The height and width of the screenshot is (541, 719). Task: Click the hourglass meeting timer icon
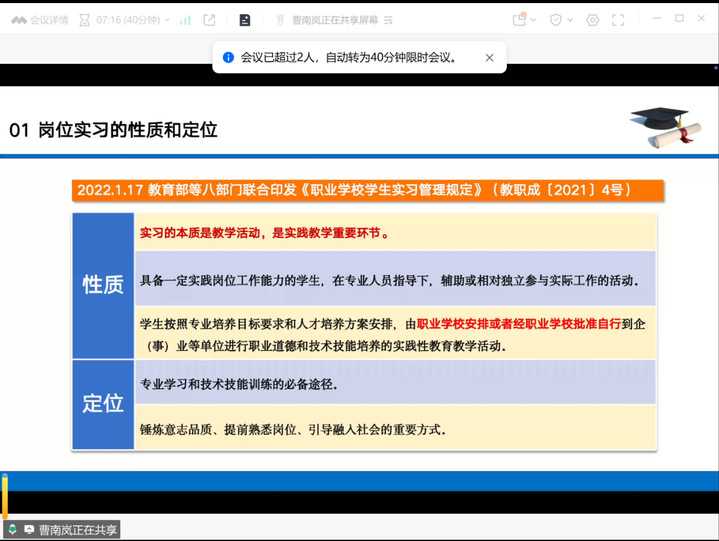point(86,19)
